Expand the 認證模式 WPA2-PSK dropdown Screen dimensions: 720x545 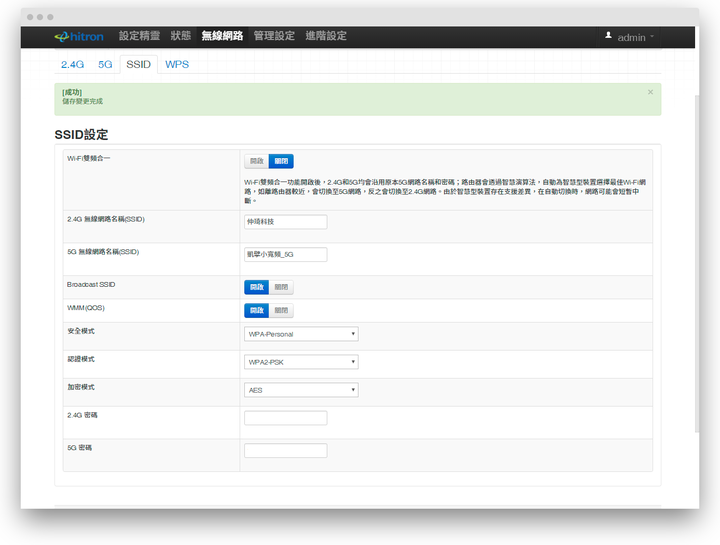[x=301, y=362]
